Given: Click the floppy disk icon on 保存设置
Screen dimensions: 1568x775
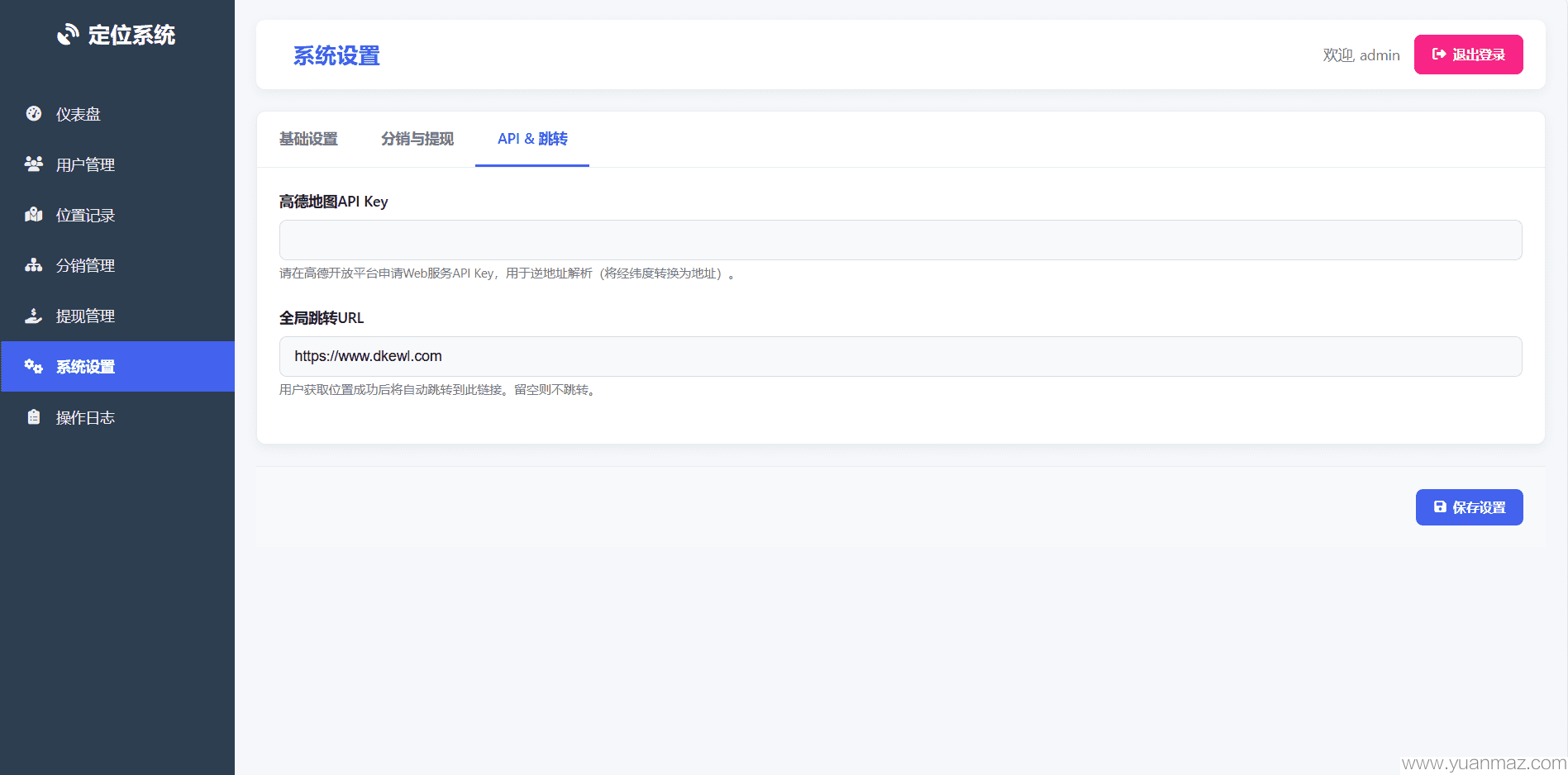Looking at the screenshot, I should (1440, 507).
